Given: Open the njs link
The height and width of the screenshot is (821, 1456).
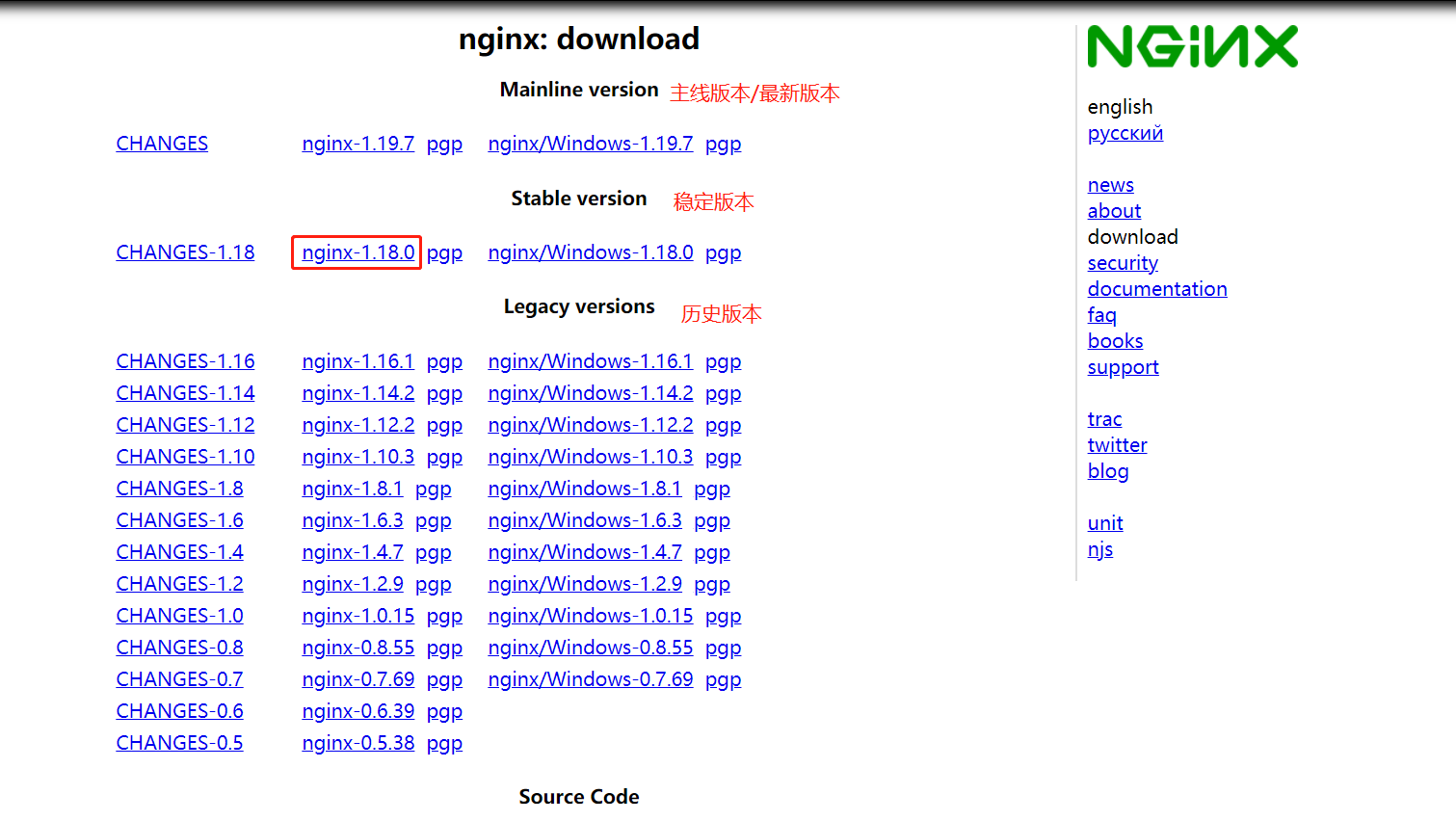Looking at the screenshot, I should 1099,549.
